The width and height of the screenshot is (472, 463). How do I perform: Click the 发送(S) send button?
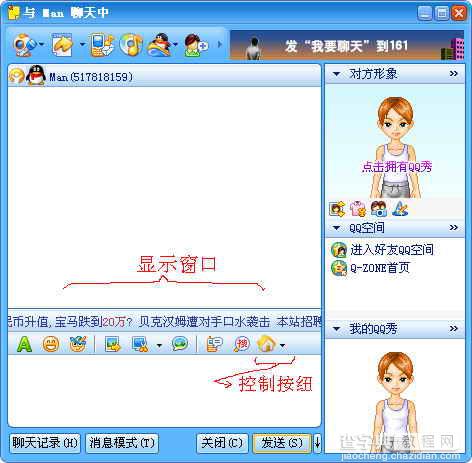pyautogui.click(x=282, y=443)
